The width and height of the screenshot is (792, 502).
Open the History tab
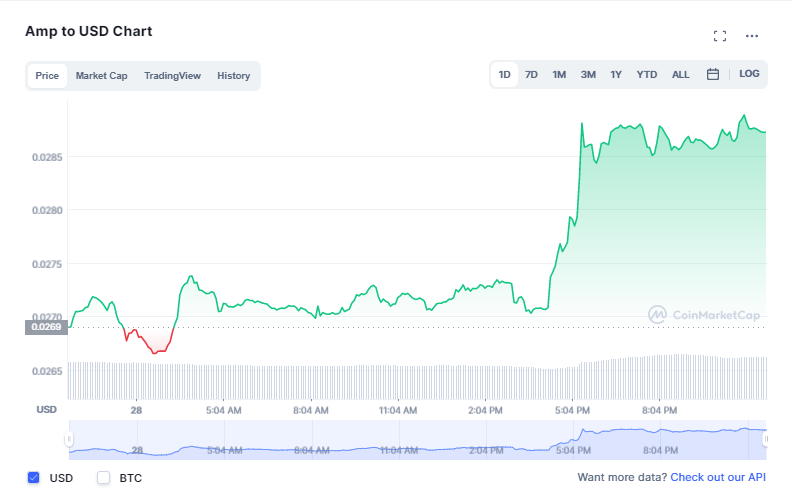[233, 76]
